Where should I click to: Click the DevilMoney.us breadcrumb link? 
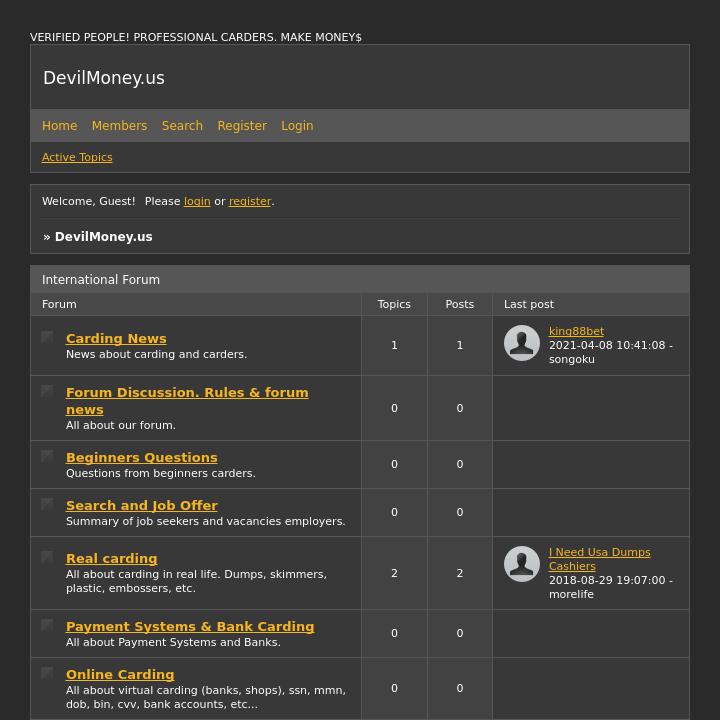[x=103, y=237]
